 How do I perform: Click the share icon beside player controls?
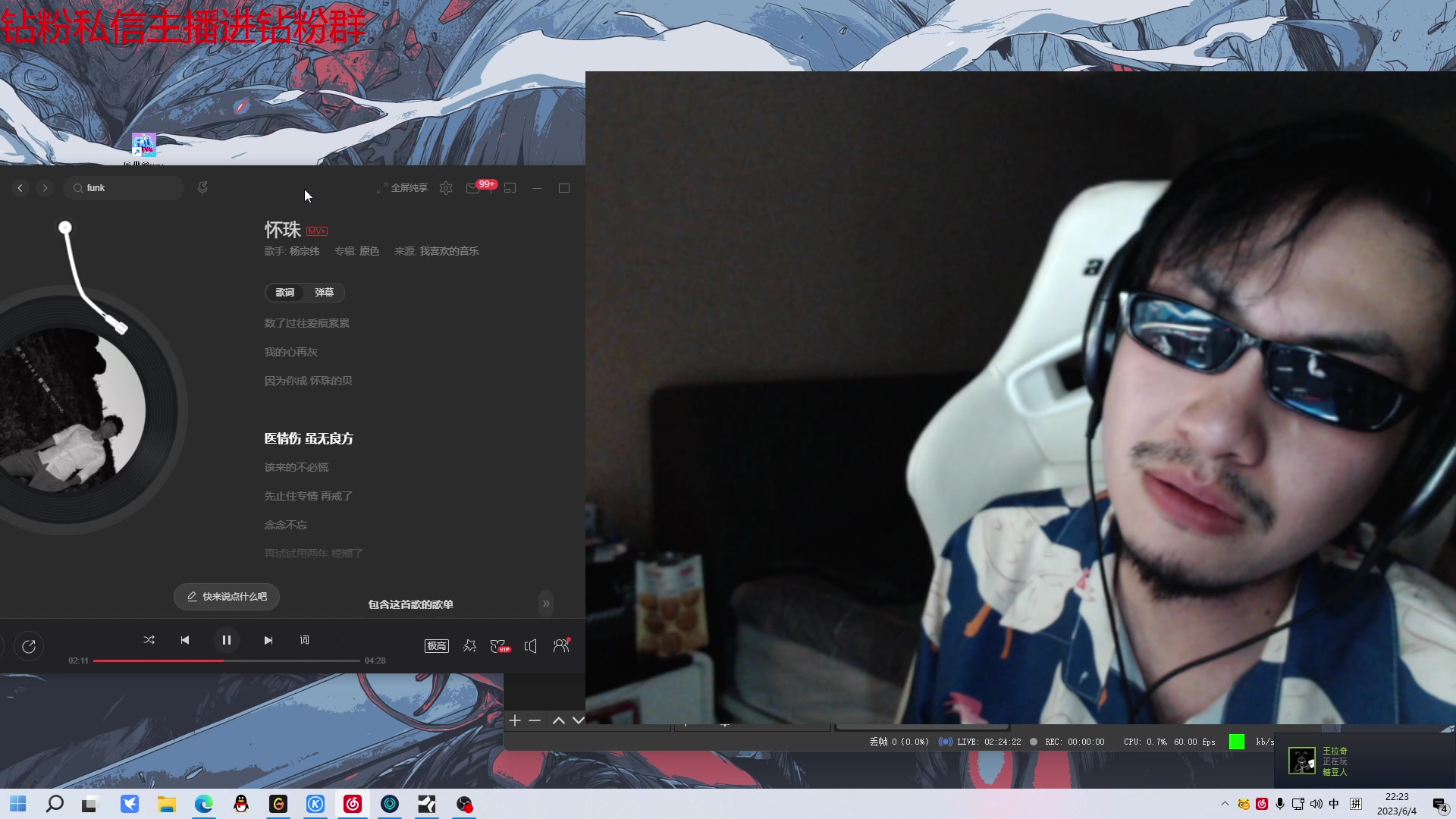click(29, 646)
